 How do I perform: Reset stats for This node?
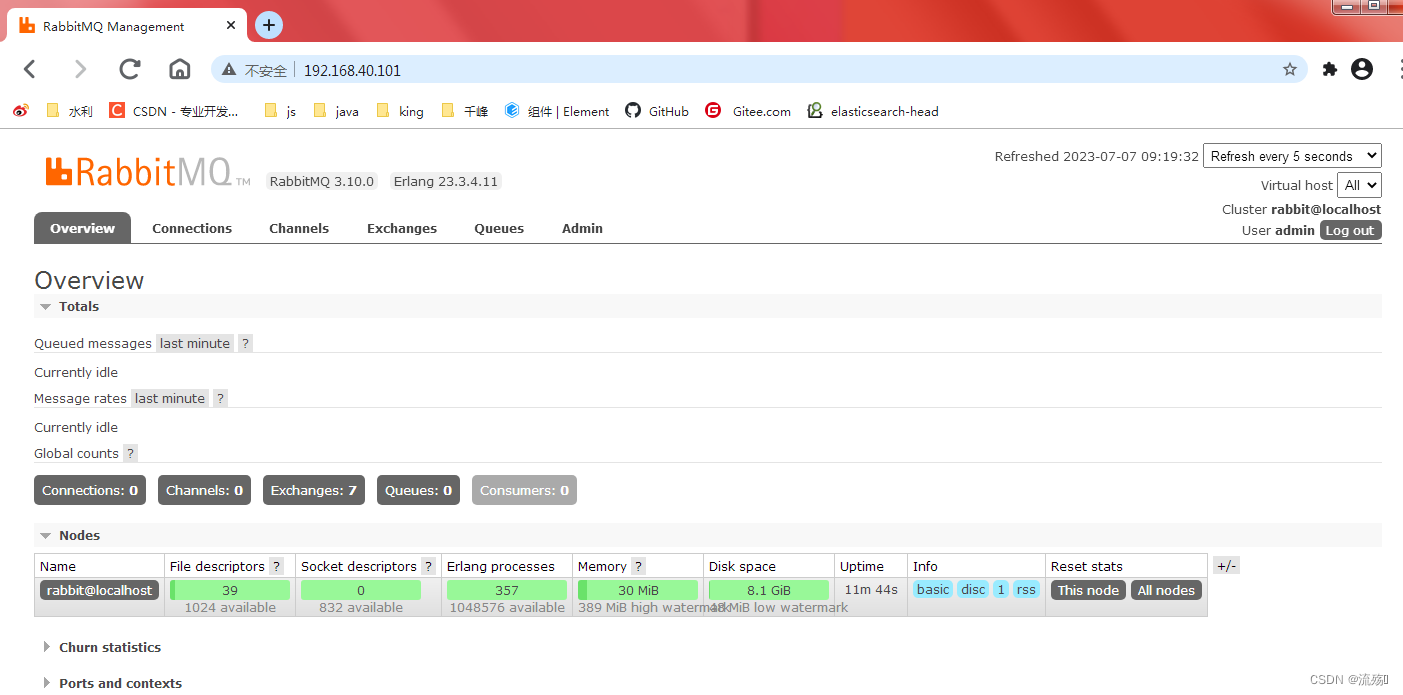pyautogui.click(x=1088, y=590)
